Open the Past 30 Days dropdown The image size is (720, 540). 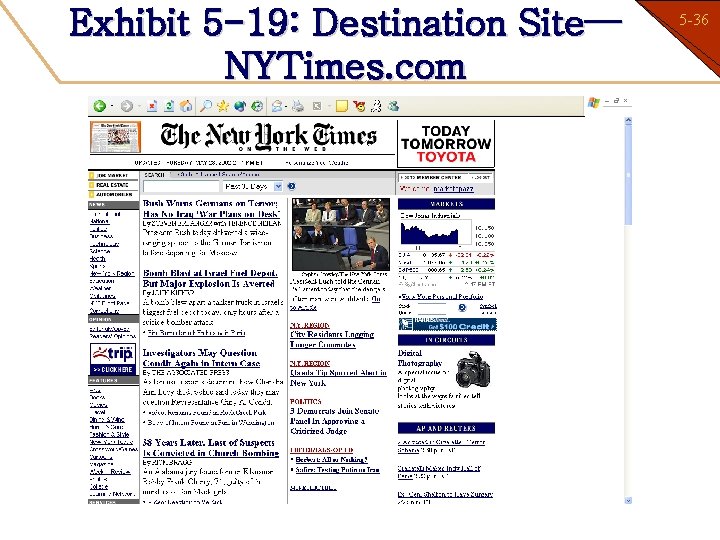(253, 186)
